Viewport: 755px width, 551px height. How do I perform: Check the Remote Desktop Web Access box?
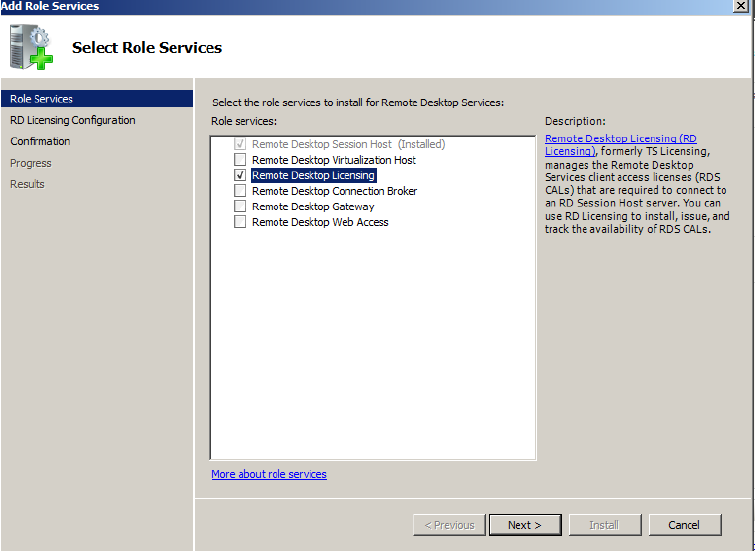click(x=240, y=222)
